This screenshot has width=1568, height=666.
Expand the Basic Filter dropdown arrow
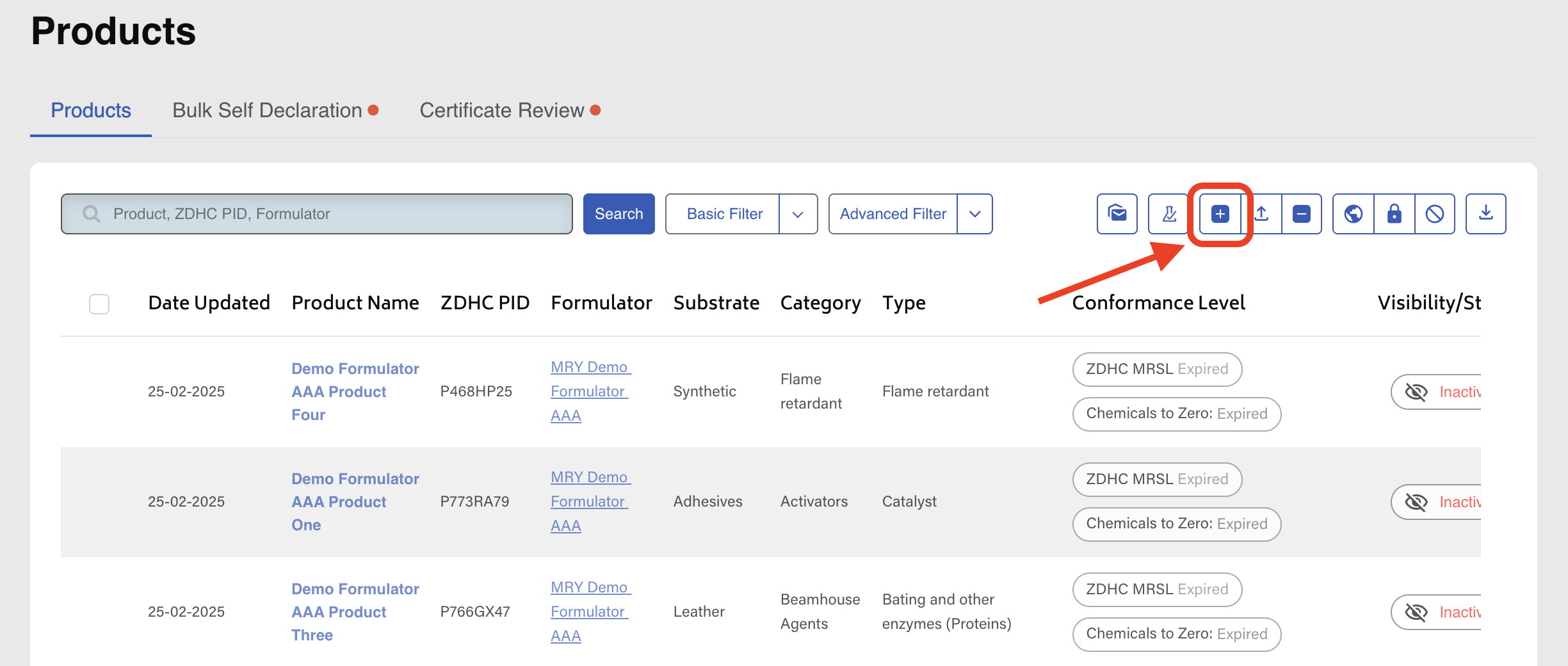click(798, 214)
